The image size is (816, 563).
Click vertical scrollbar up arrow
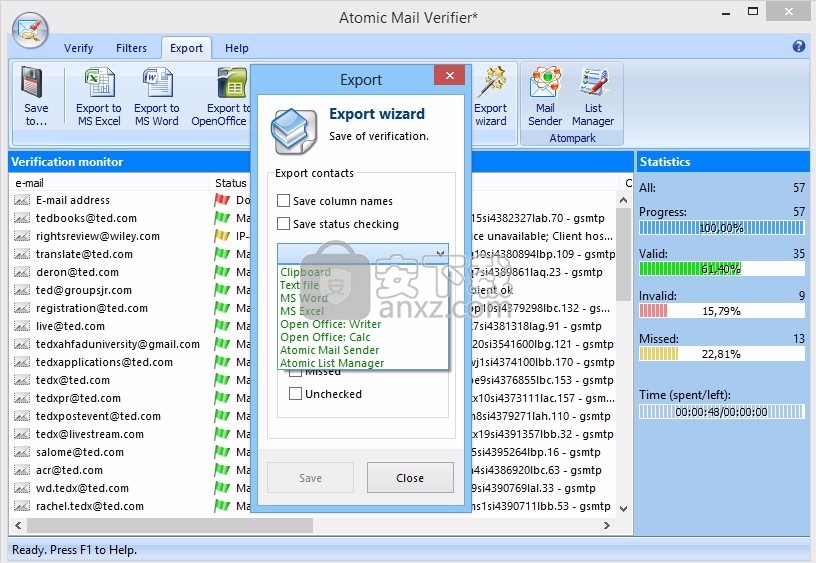click(x=623, y=200)
